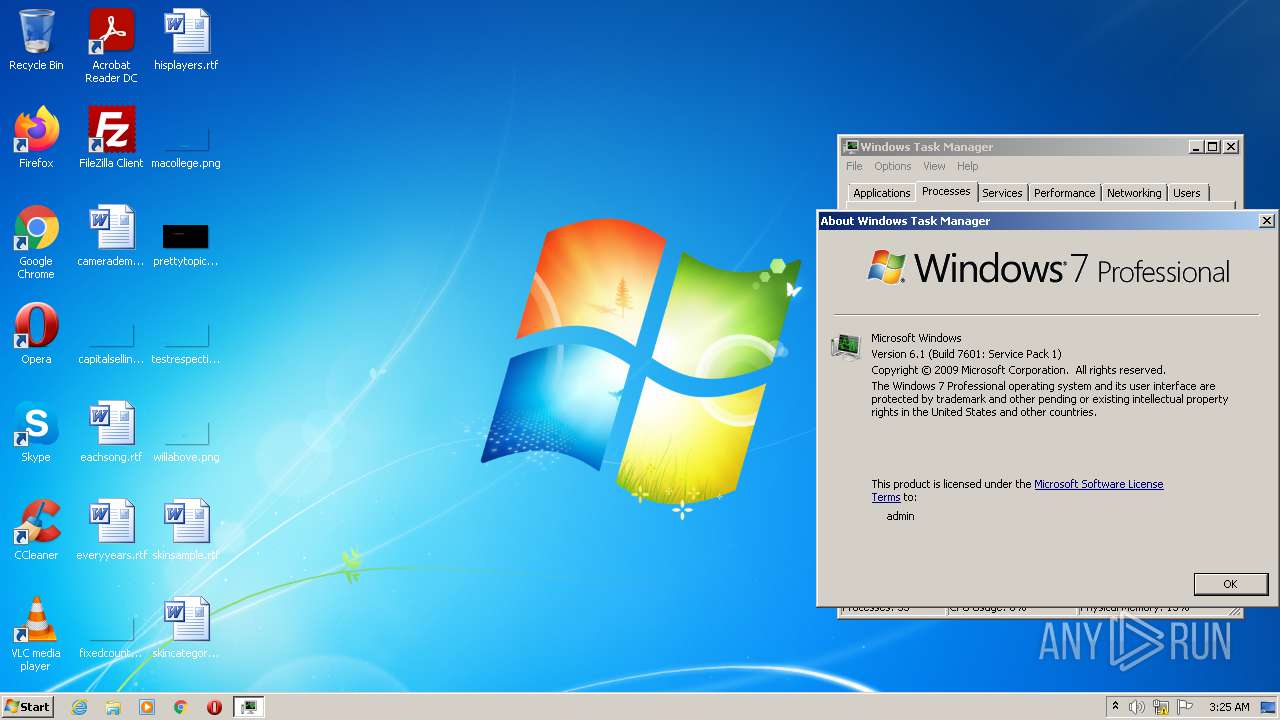Select the macollege.png file icon
This screenshot has width=1280, height=720.
(186, 138)
